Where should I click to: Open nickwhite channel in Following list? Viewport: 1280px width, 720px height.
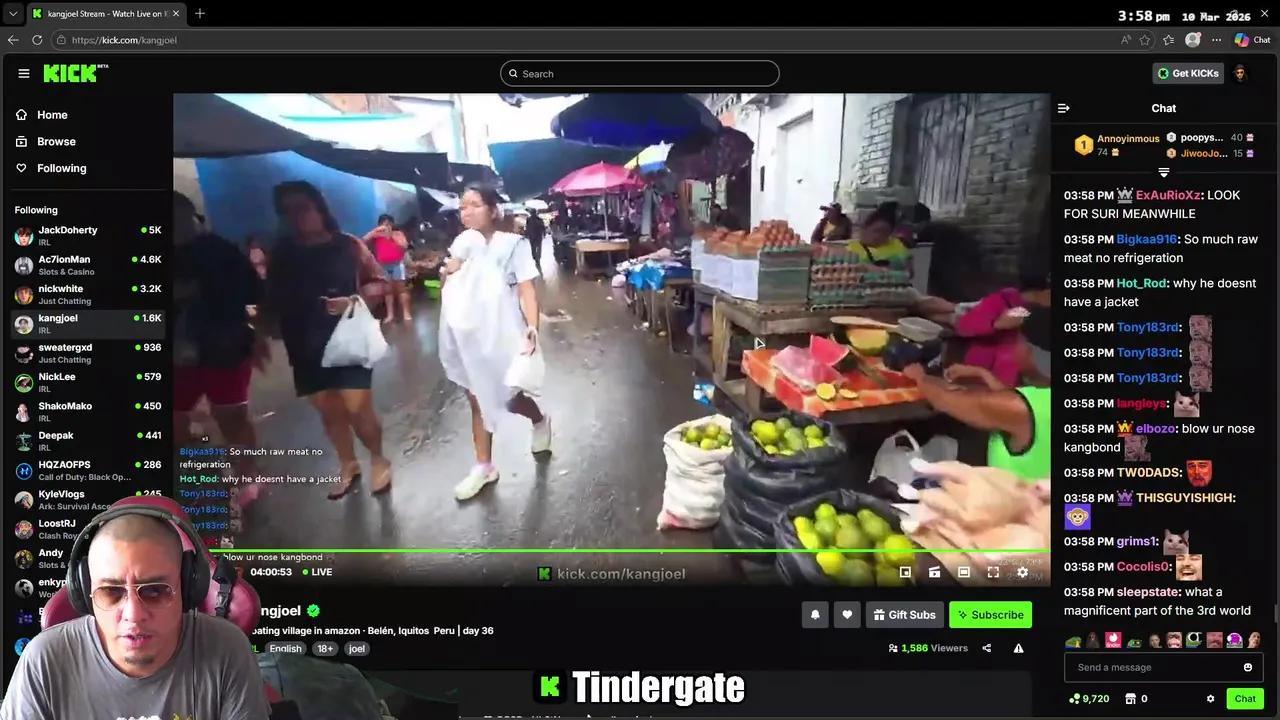click(86, 294)
